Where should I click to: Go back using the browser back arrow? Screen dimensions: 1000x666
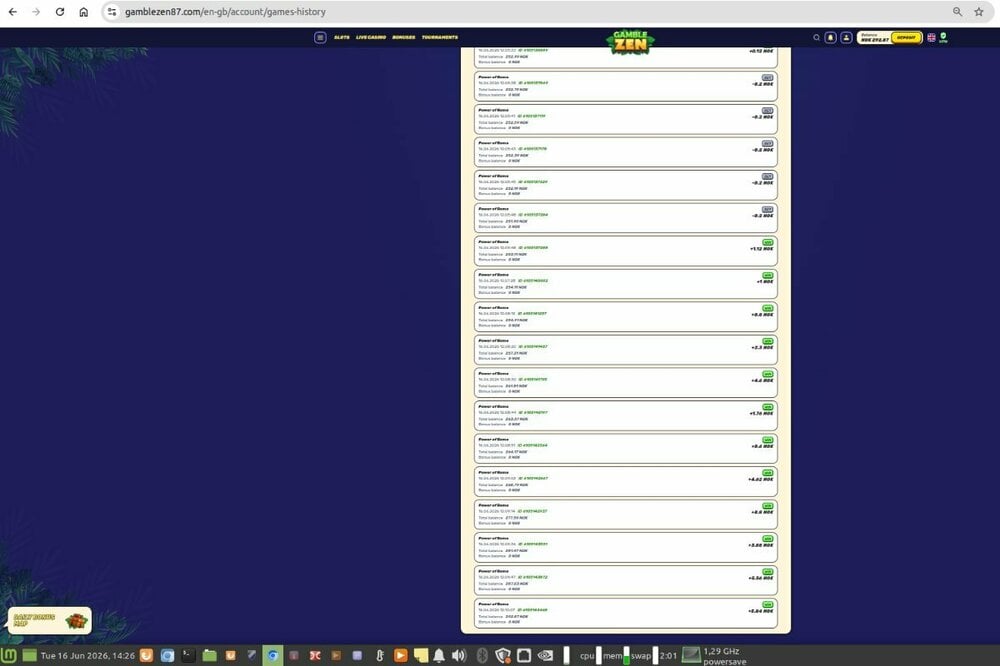(13, 11)
